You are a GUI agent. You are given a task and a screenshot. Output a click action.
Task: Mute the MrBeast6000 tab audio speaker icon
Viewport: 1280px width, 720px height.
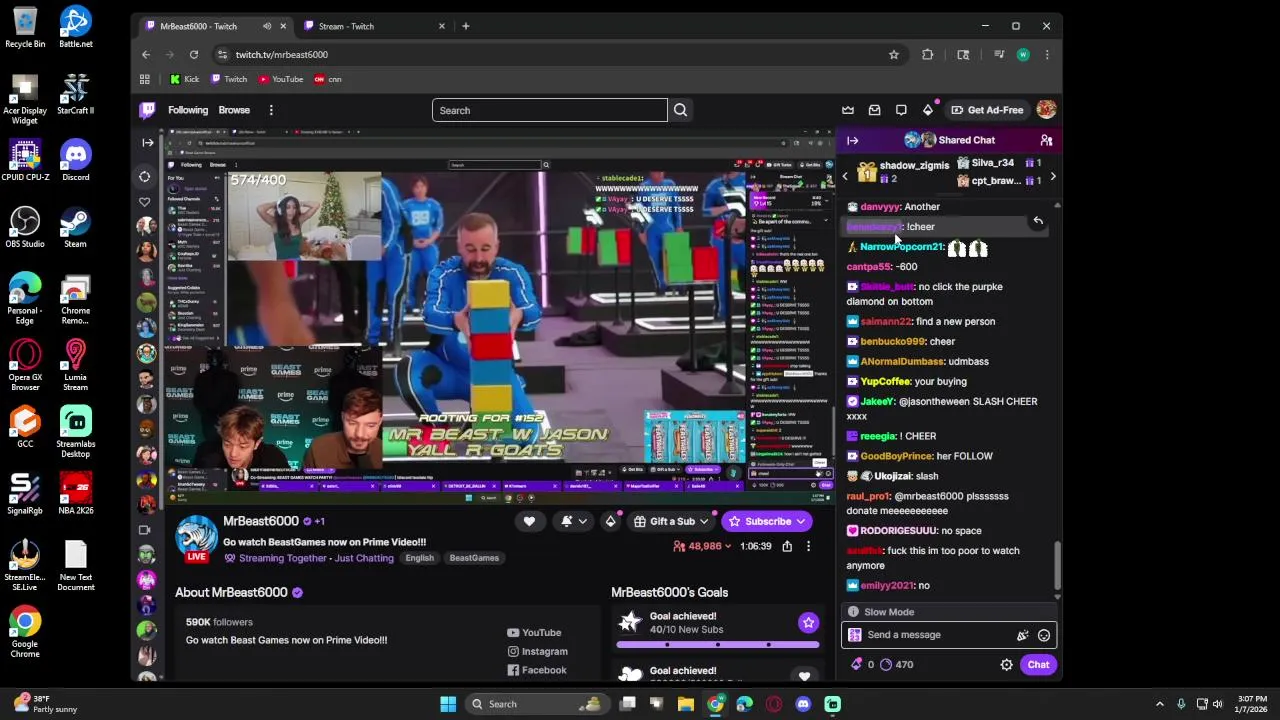(267, 26)
